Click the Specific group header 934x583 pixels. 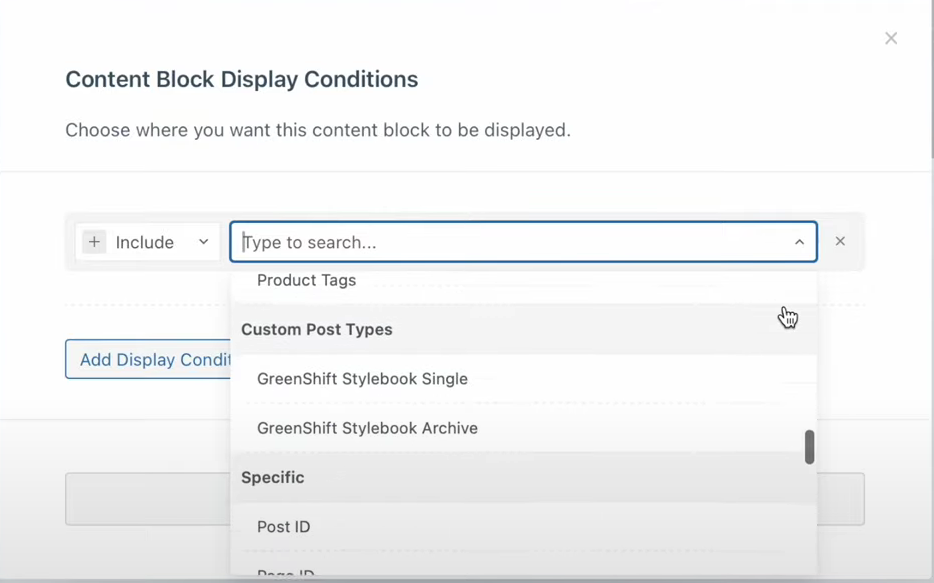point(273,478)
